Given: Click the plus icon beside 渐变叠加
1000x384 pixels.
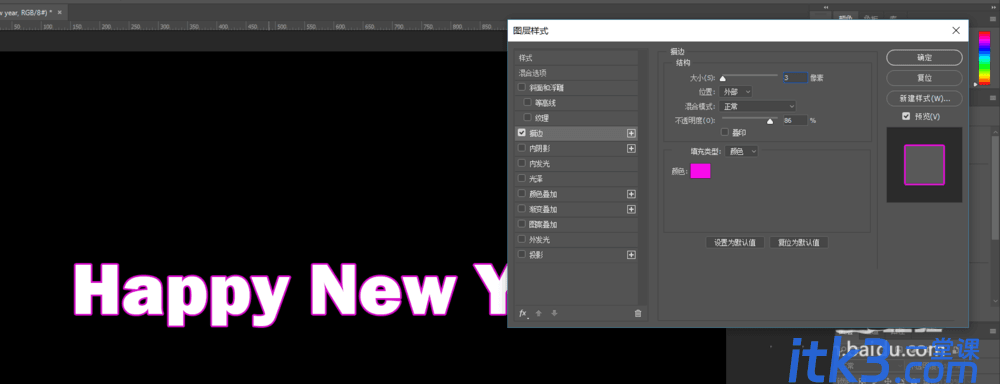Looking at the screenshot, I should tap(631, 209).
